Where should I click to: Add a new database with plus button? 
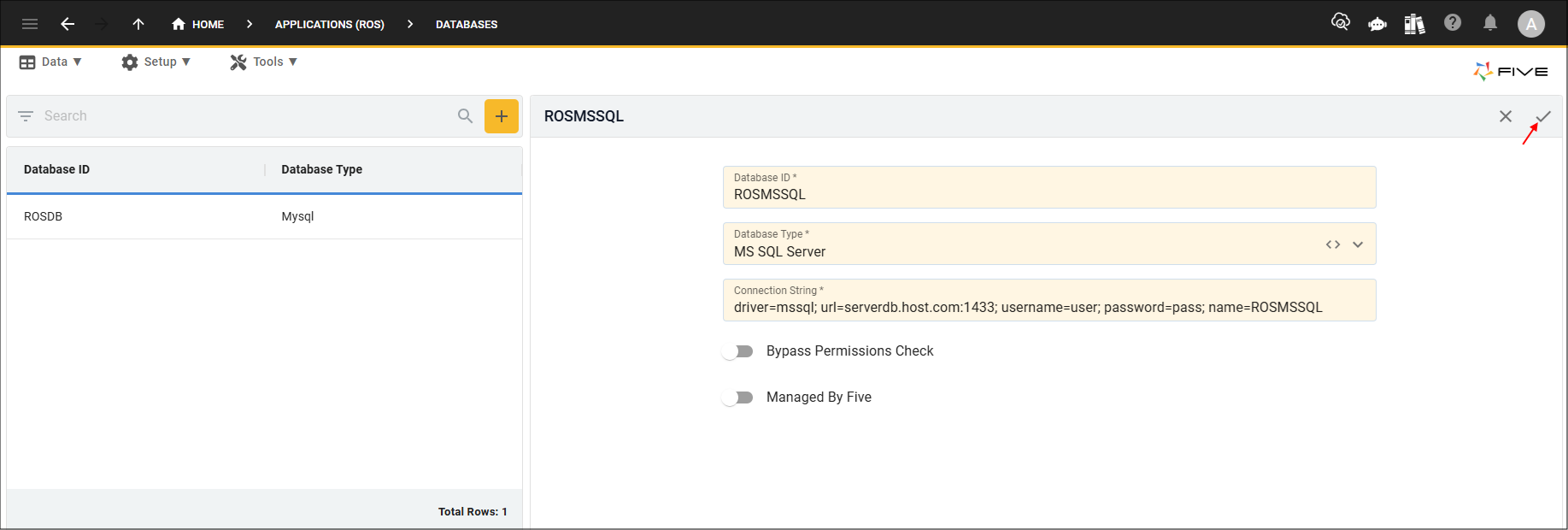pyautogui.click(x=502, y=116)
